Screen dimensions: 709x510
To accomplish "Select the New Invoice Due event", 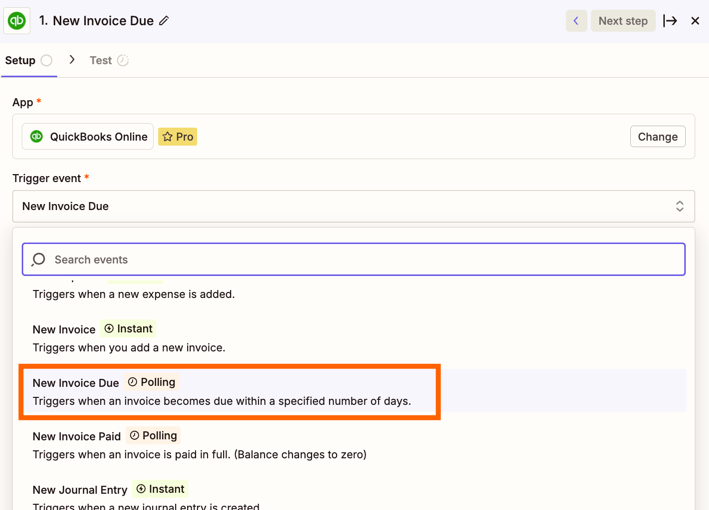I will [x=355, y=391].
